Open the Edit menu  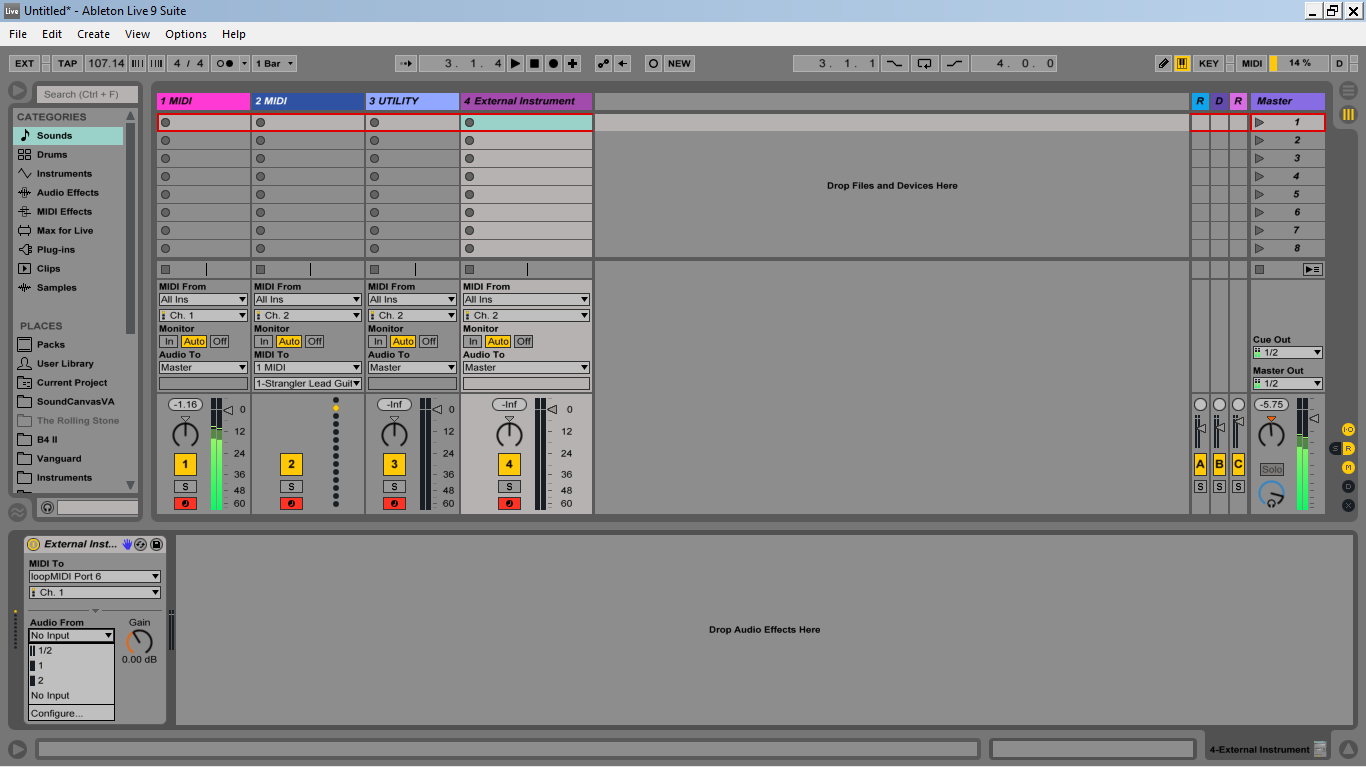[x=52, y=34]
